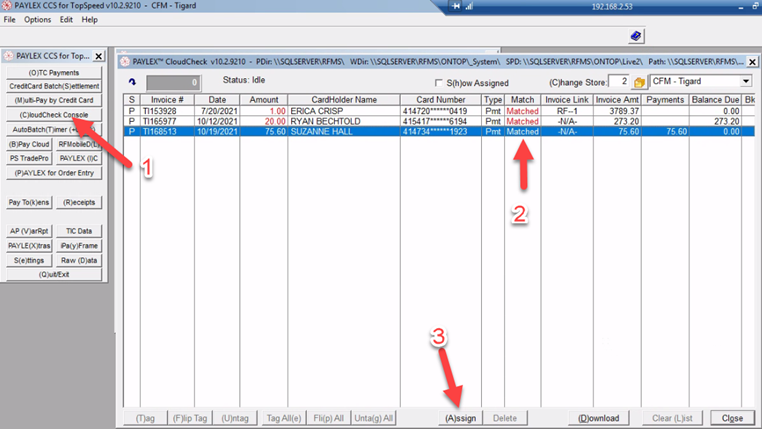Image resolution: width=762 pixels, height=429 pixels.
Task: Open the Edit menu
Action: click(66, 20)
